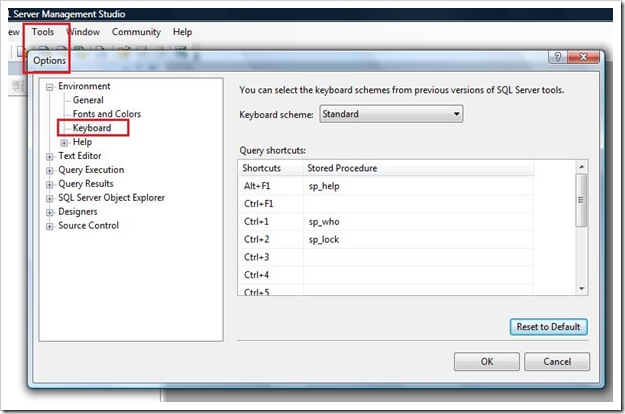Click the Ctrl+1 shortcut cell
The image size is (625, 414).
click(271, 222)
